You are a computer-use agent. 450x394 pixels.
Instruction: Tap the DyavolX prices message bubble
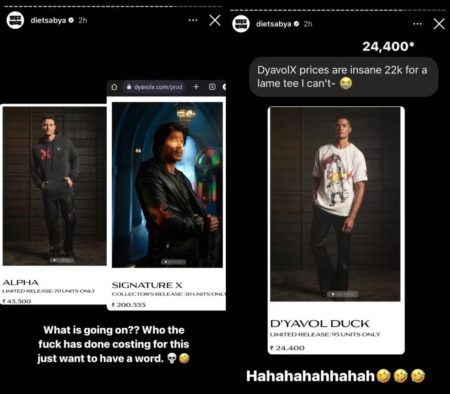click(x=344, y=77)
